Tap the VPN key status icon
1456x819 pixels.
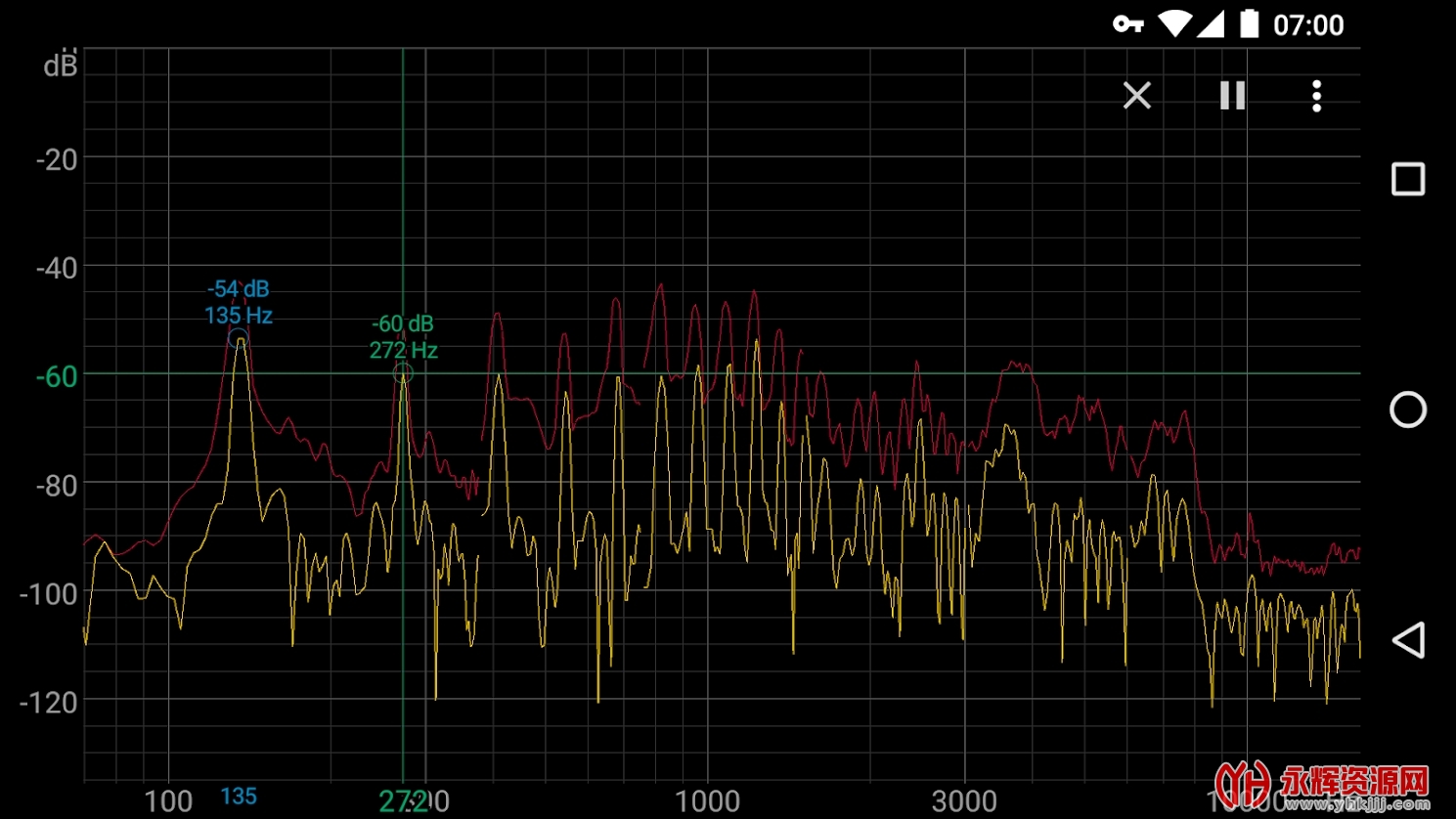pyautogui.click(x=1127, y=24)
